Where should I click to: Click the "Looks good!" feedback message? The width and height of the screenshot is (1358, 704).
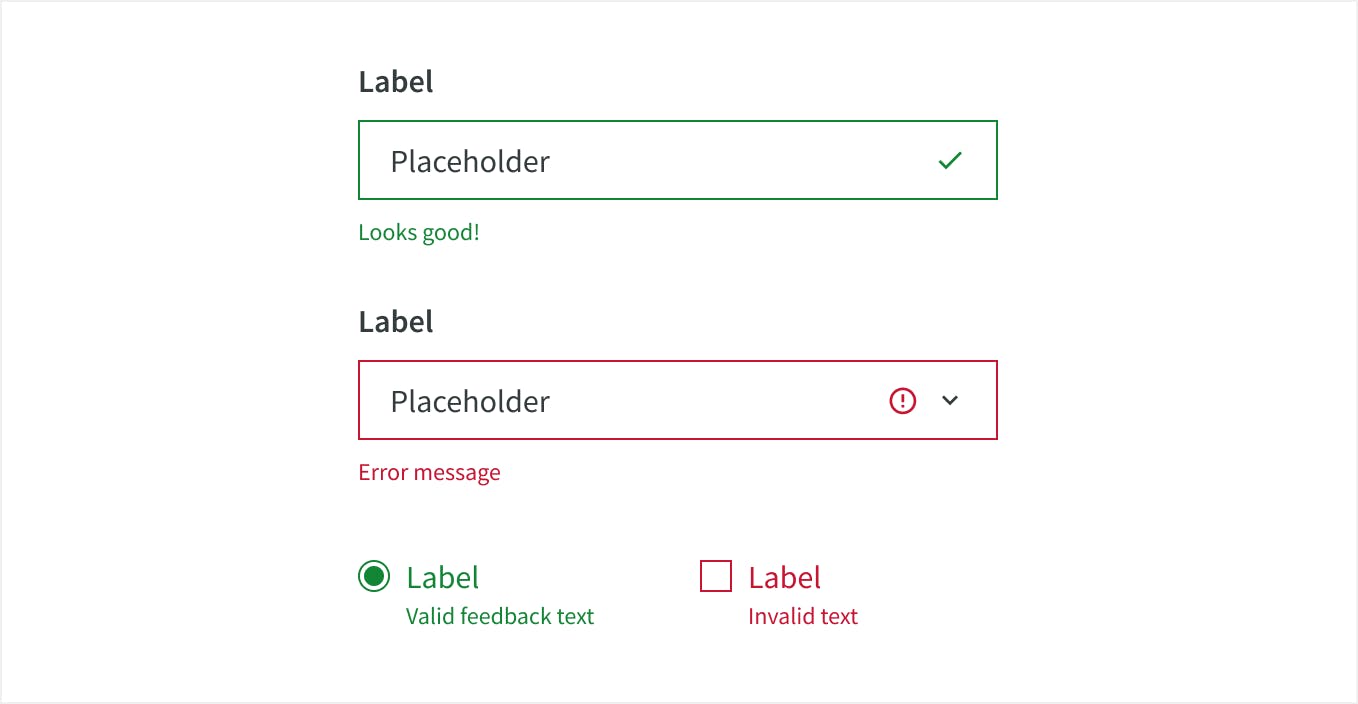pos(419,233)
